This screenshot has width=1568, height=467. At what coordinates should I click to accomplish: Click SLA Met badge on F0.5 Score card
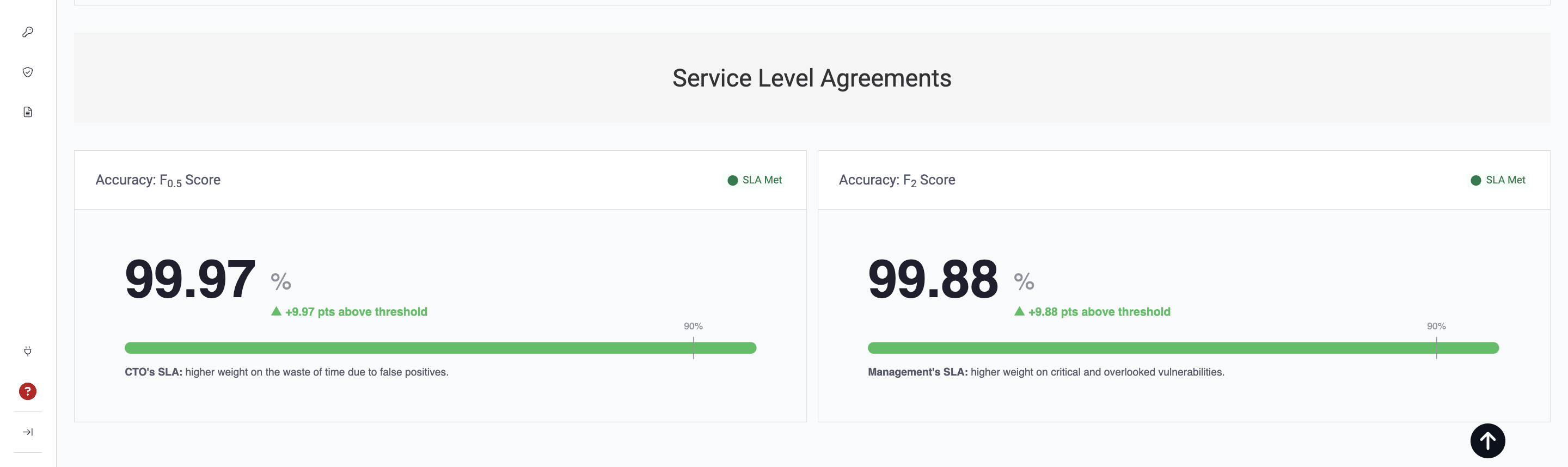[x=755, y=180]
